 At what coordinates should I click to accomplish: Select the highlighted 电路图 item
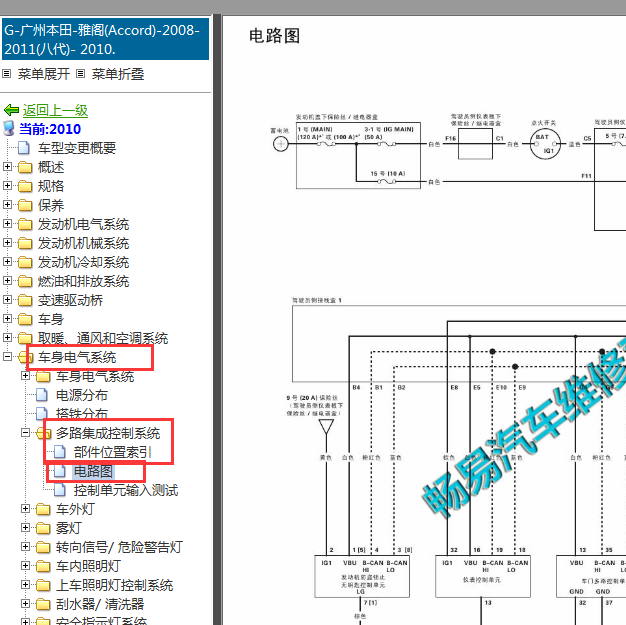pyautogui.click(x=93, y=471)
